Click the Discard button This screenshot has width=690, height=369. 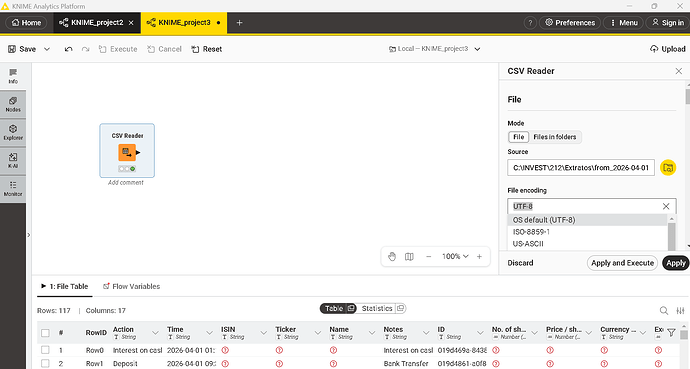point(520,263)
